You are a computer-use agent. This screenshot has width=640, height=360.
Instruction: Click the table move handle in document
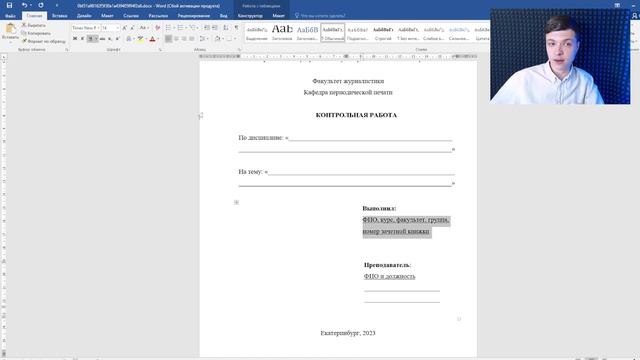[x=236, y=202]
